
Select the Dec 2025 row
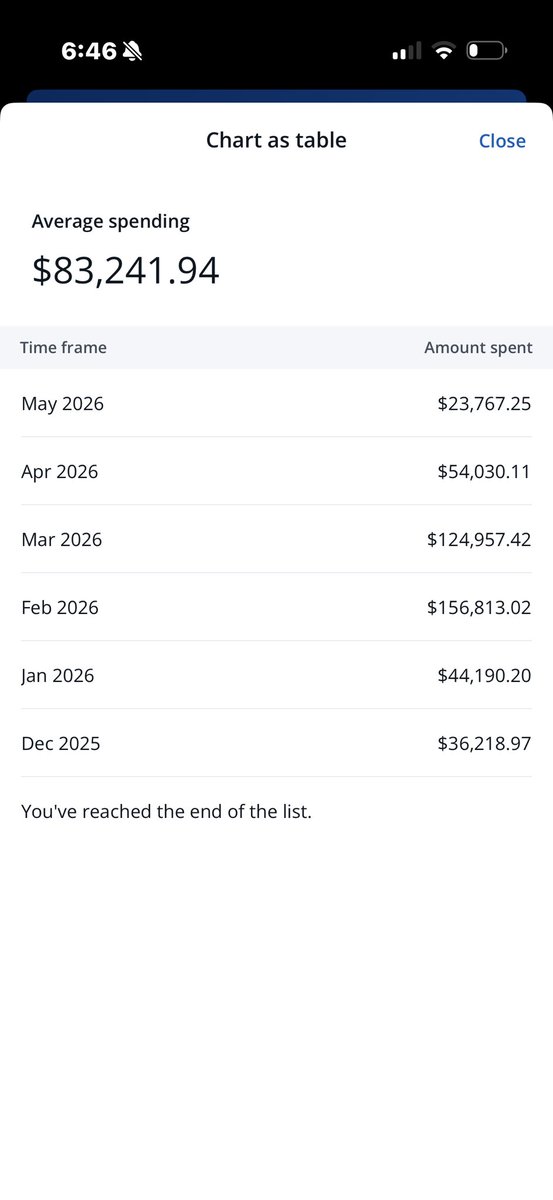click(276, 743)
